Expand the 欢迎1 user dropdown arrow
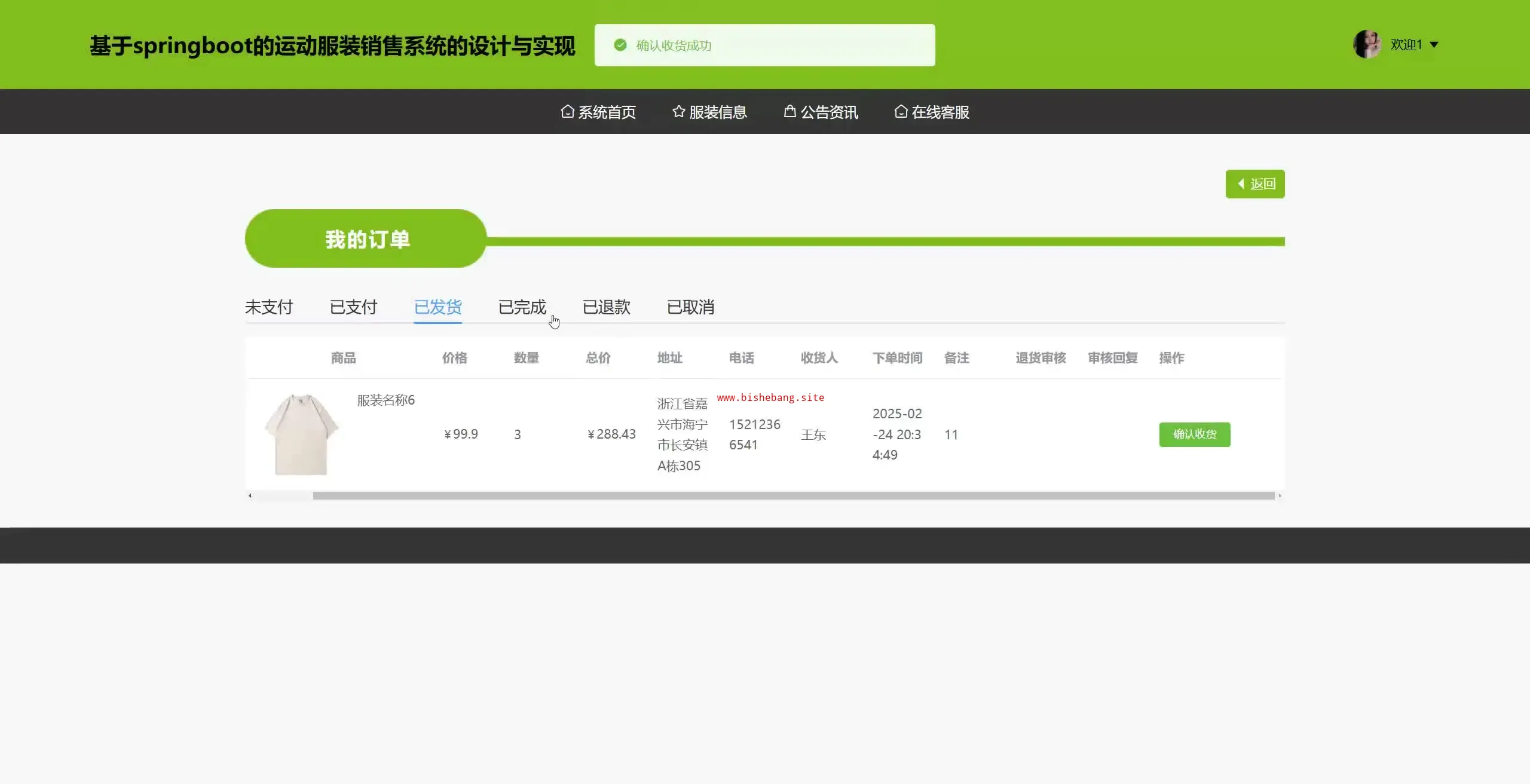The width and height of the screenshot is (1530, 784). click(x=1434, y=45)
